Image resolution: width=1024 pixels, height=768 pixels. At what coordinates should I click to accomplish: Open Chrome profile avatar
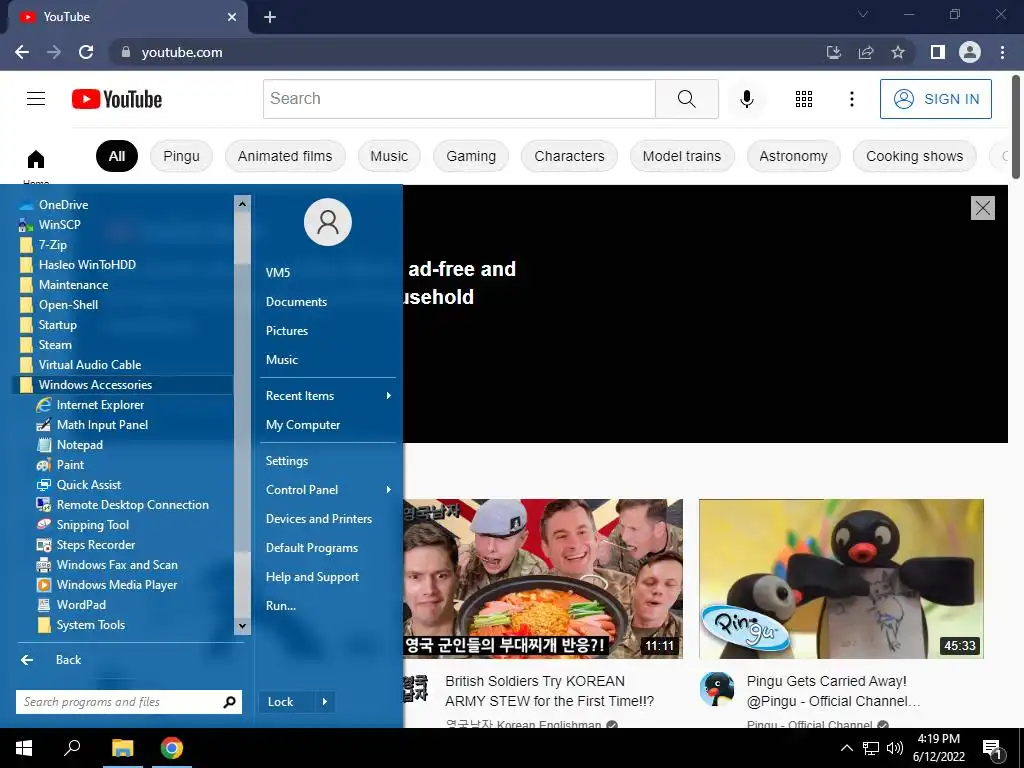coord(969,52)
